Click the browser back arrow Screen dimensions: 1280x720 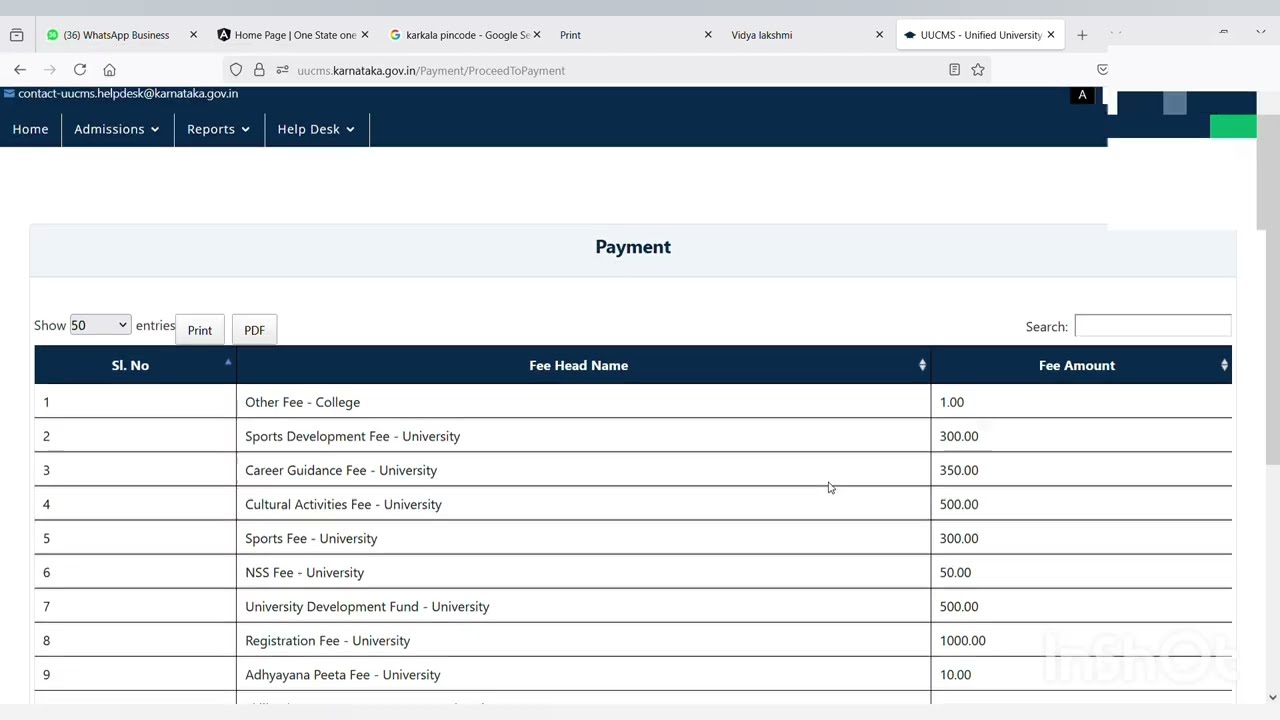tap(20, 70)
